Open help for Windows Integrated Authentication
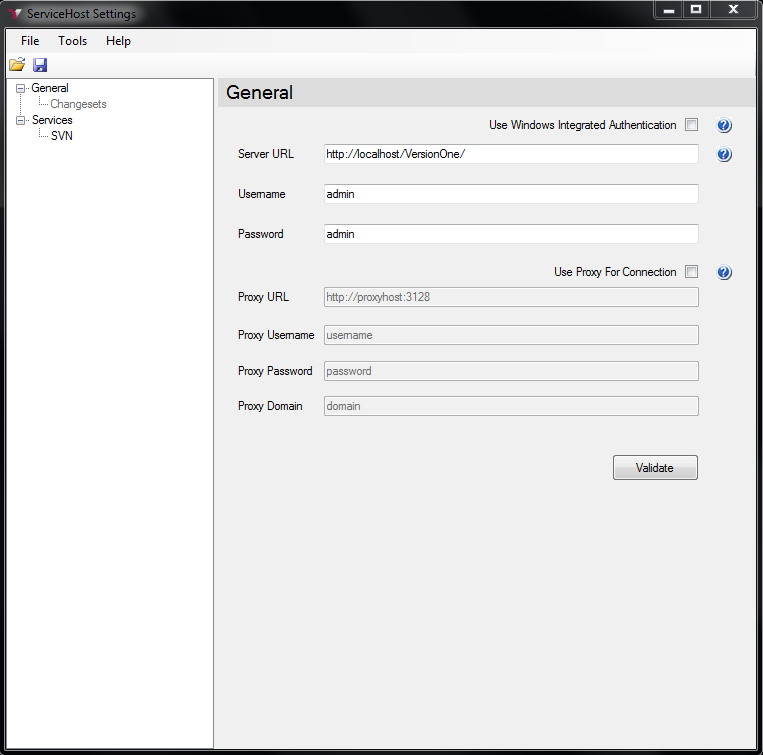Screen dimensions: 763x755 (724, 126)
